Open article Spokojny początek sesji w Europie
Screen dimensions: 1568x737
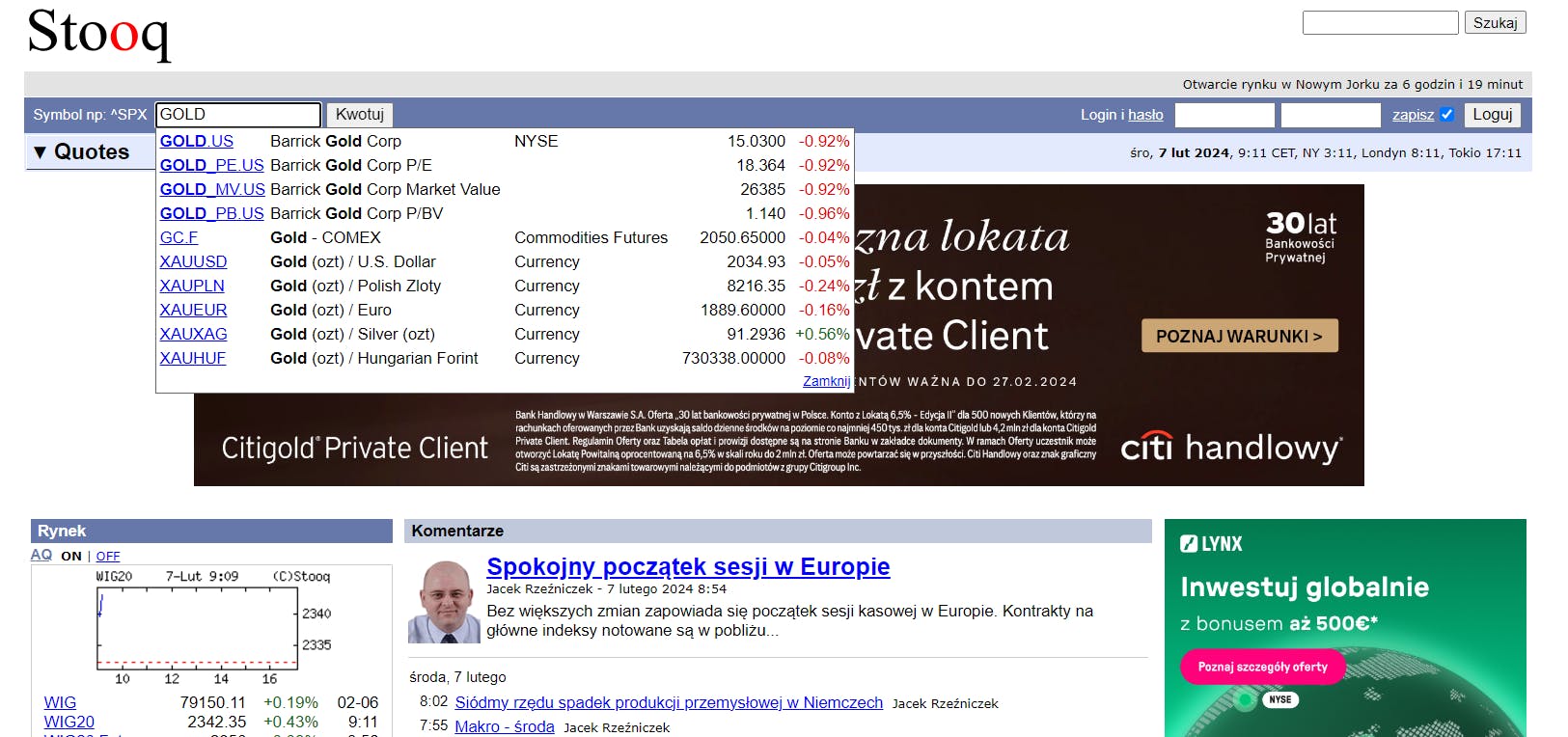(x=688, y=566)
